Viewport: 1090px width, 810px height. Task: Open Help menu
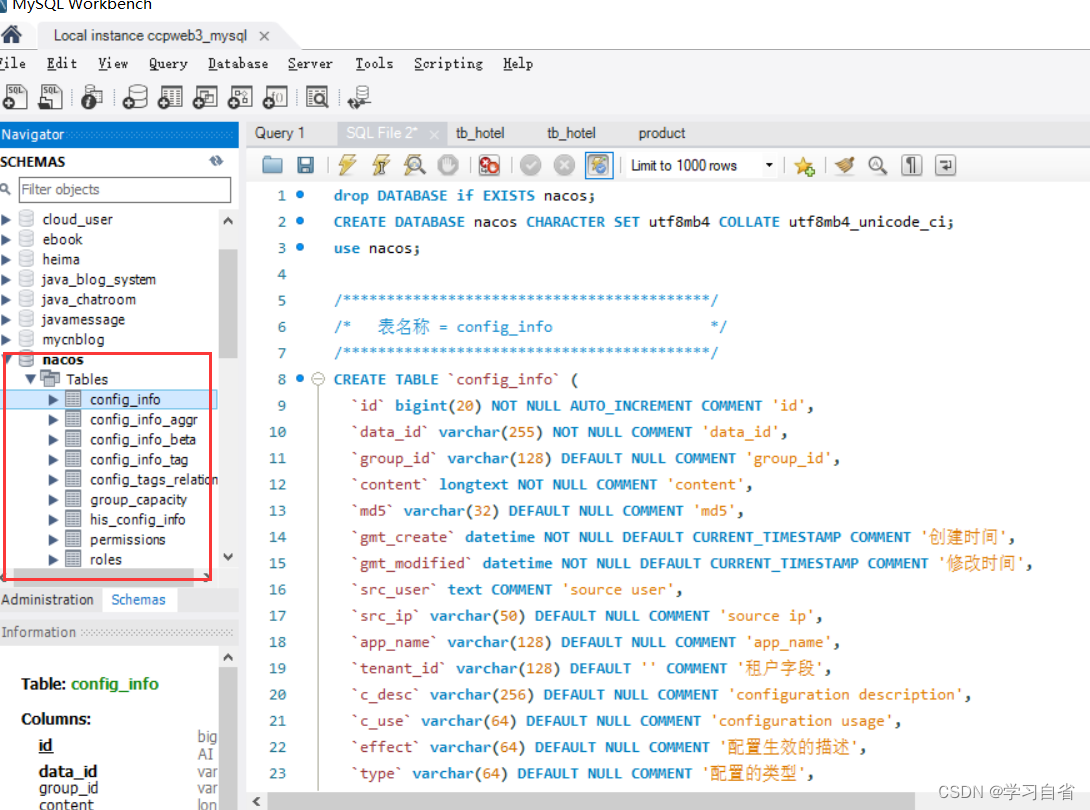[518, 63]
